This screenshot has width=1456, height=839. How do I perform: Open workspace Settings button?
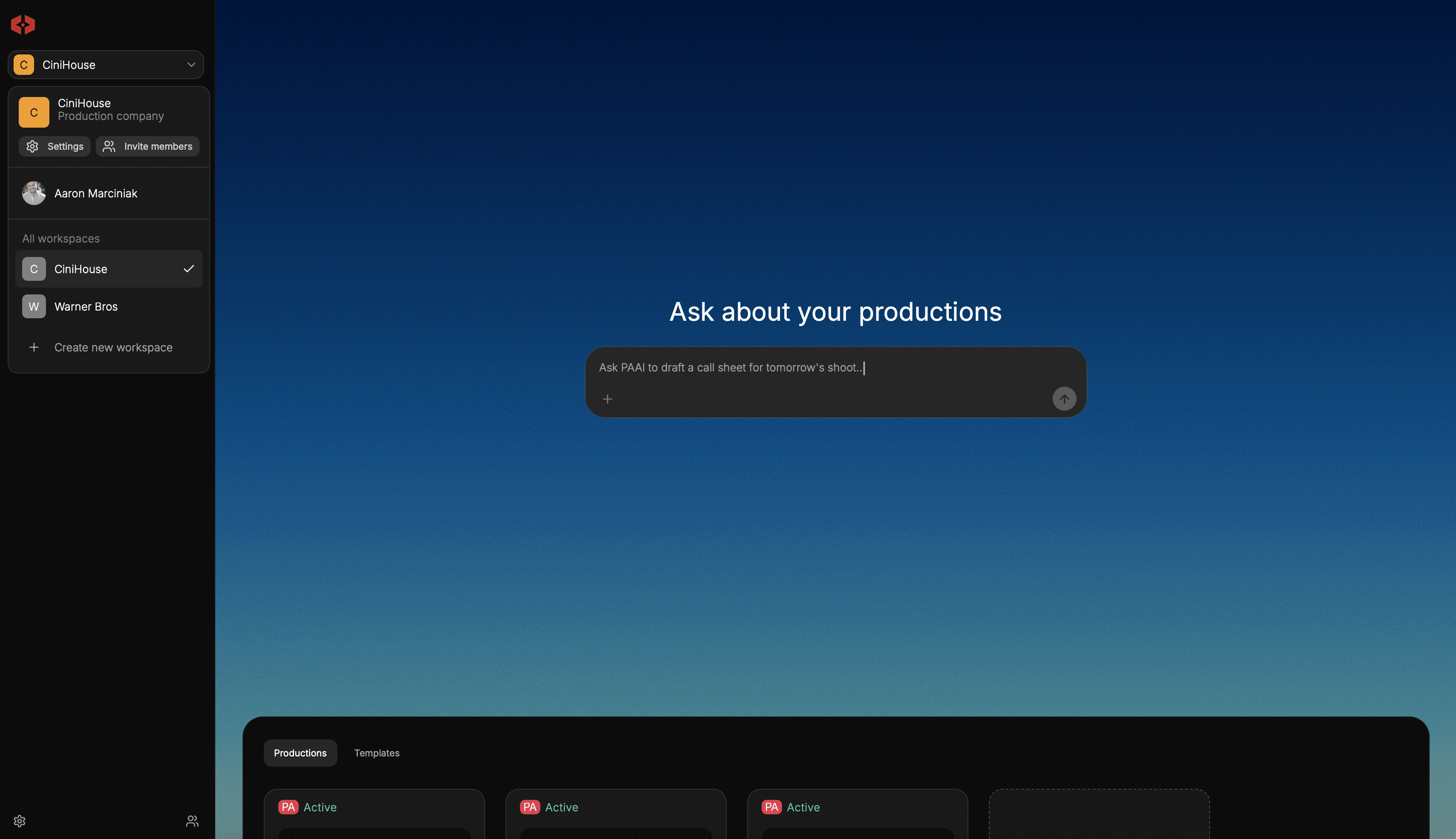point(55,146)
